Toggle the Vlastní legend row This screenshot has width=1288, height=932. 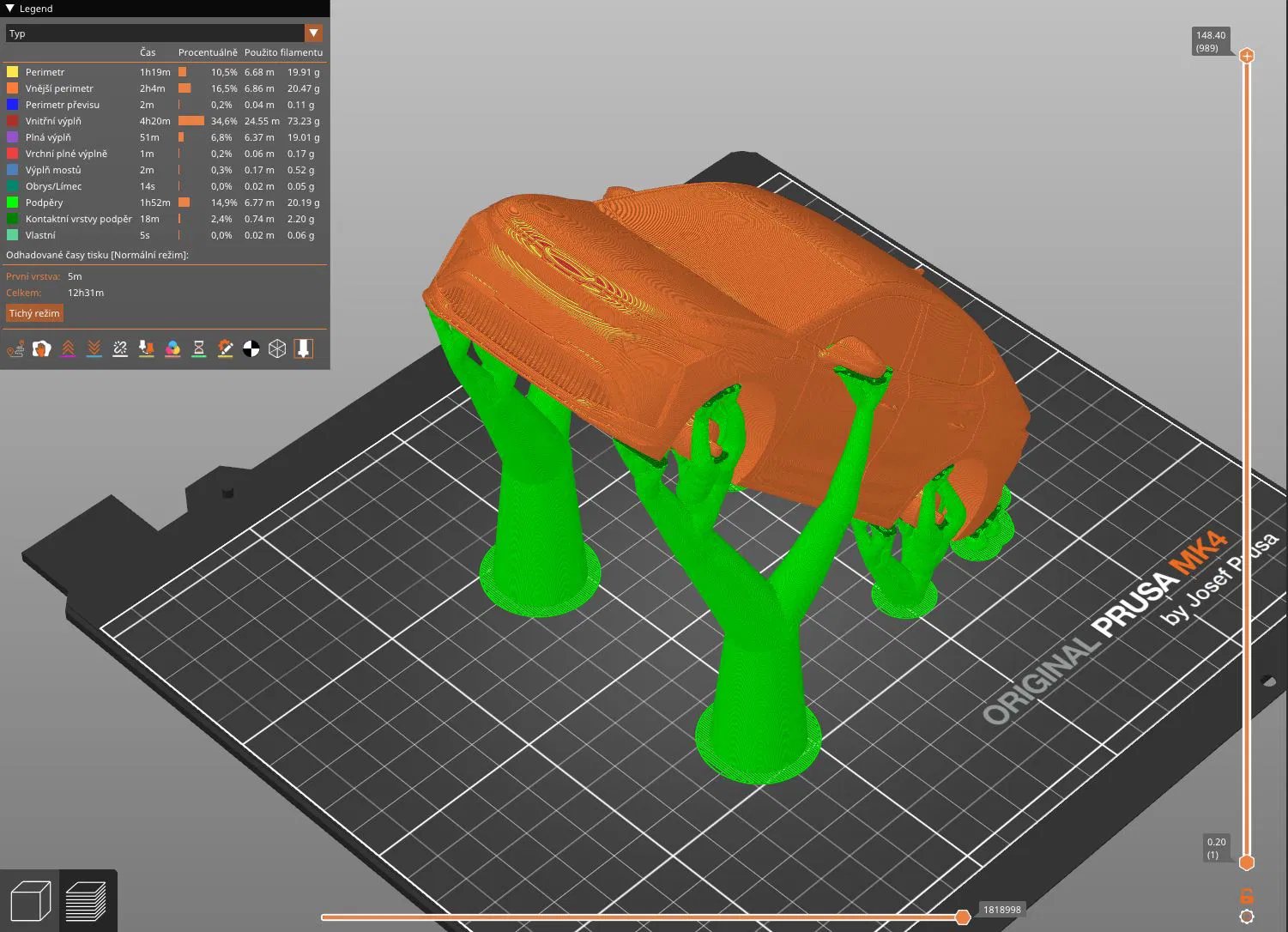pos(164,235)
